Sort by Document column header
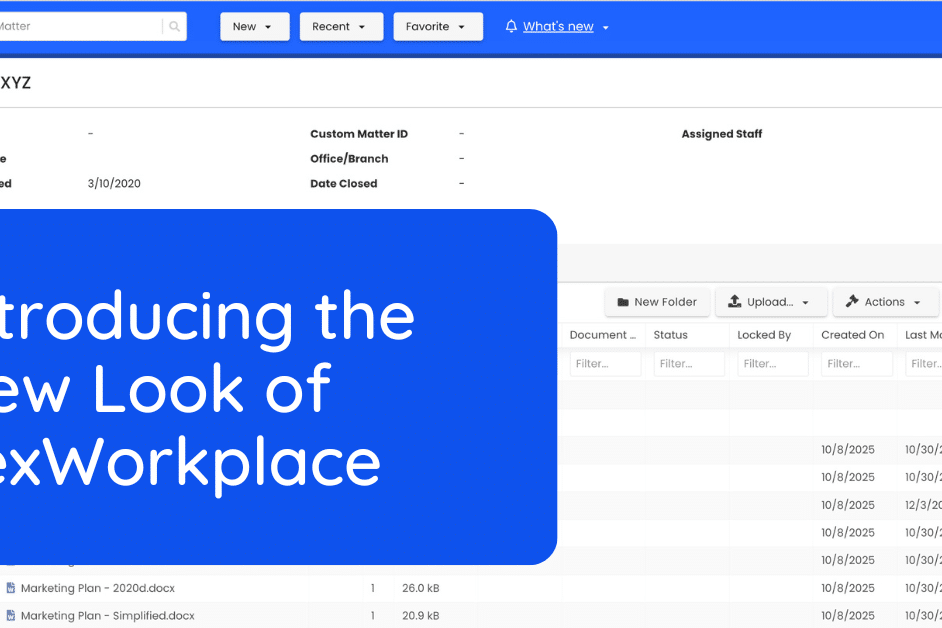942x628 pixels. click(602, 335)
